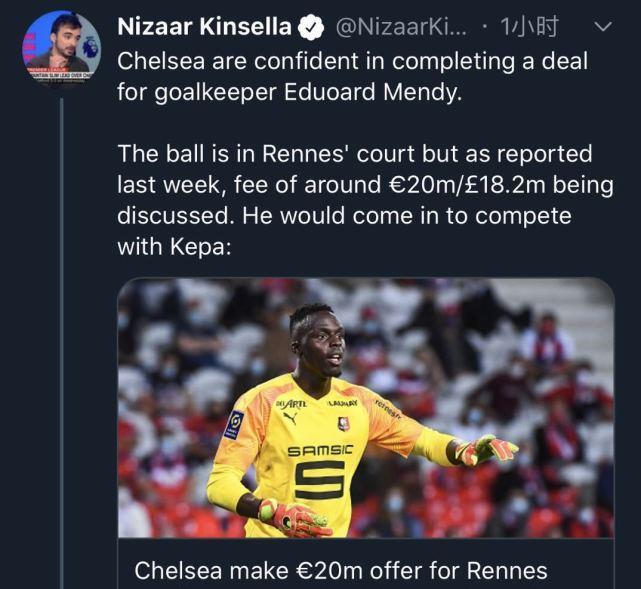Click the Rennes club crest on the jersey
The width and height of the screenshot is (641, 589).
tap(343, 424)
